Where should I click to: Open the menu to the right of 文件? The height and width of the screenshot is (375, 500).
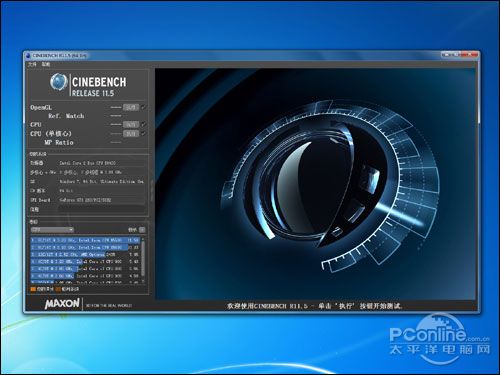click(x=46, y=64)
